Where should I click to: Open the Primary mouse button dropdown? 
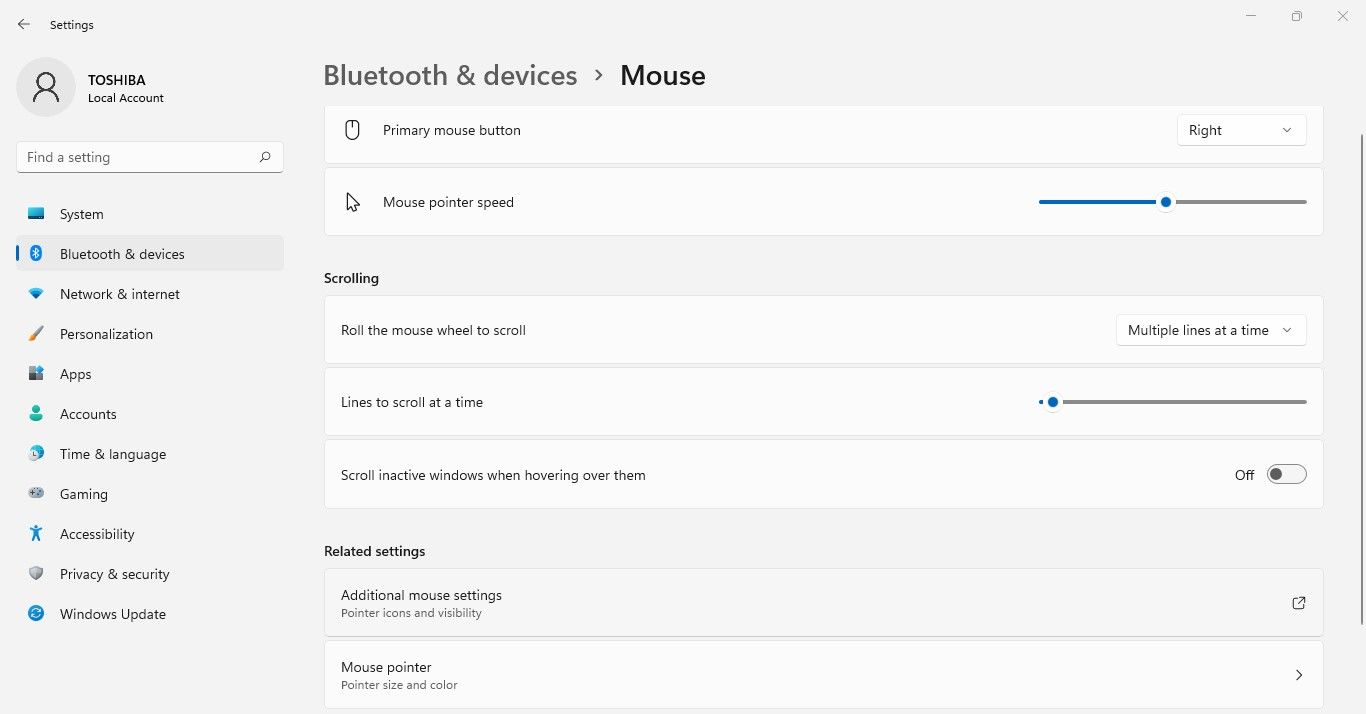(x=1241, y=129)
